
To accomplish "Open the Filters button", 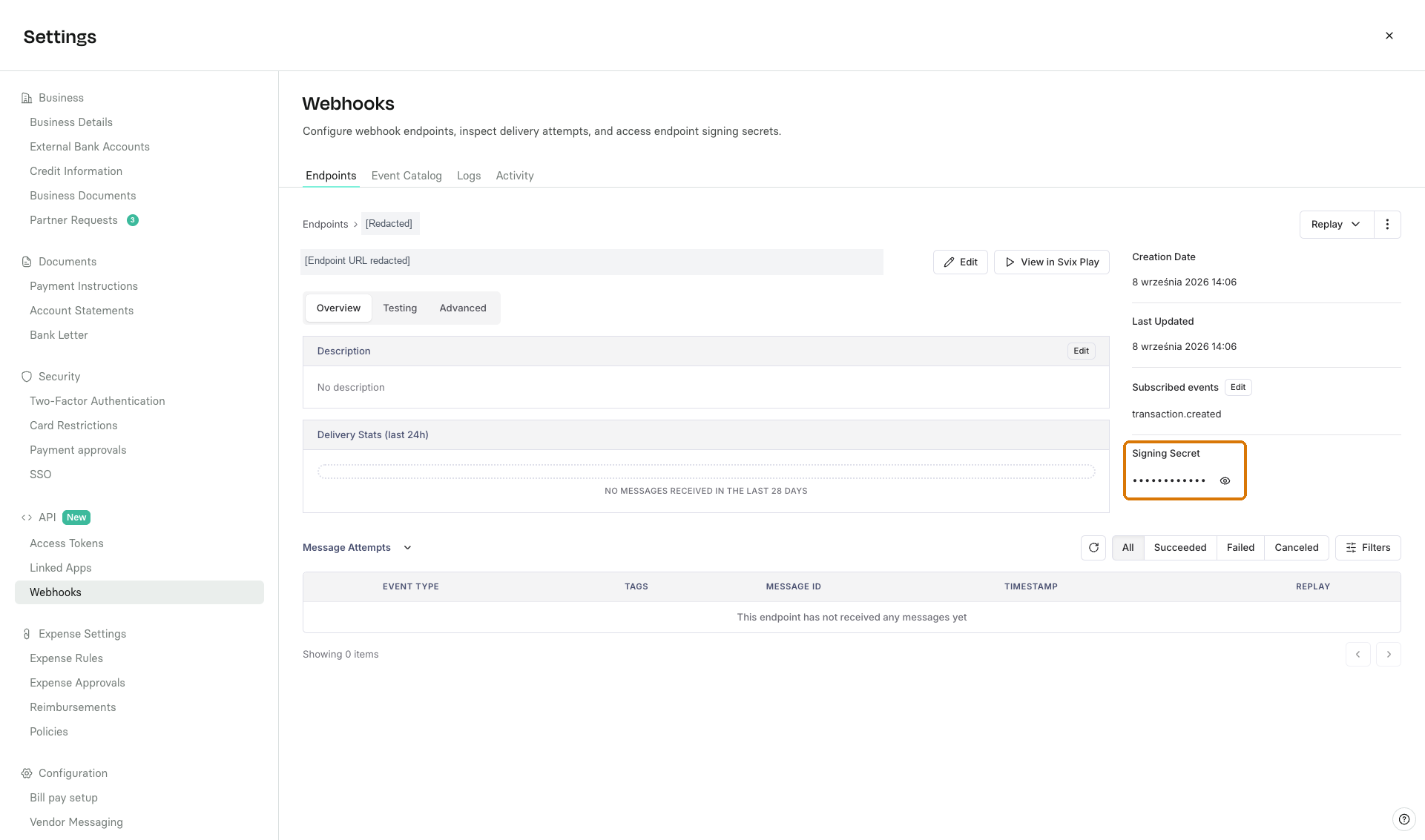I will coord(1368,548).
